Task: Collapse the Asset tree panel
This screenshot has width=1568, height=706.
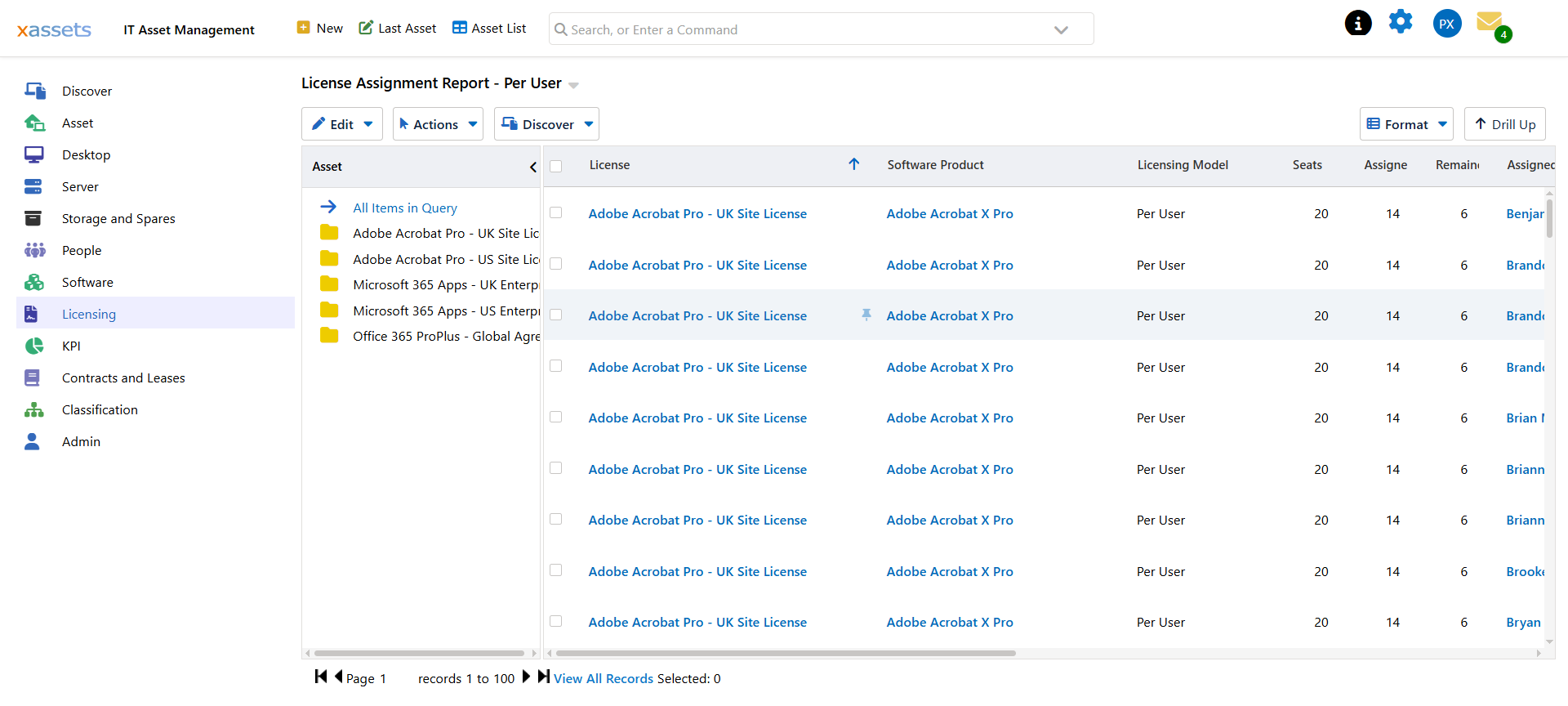Action: tap(532, 167)
